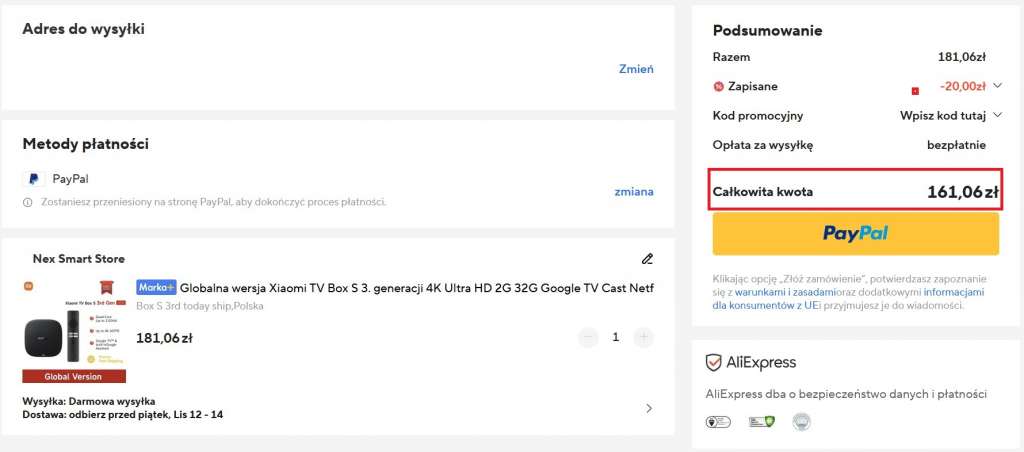This screenshot has height=452, width=1024.
Task: Click the Podsumowanie heading
Action: [767, 30]
